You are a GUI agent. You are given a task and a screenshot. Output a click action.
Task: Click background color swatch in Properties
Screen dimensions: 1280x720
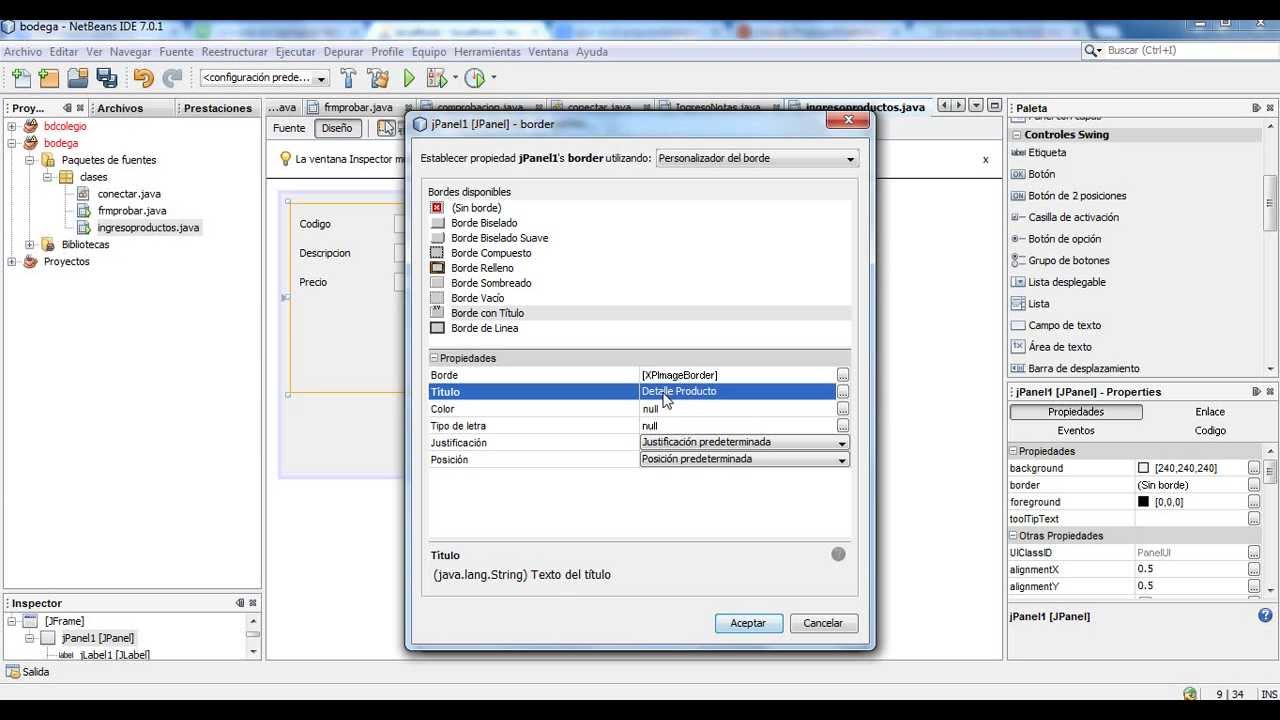tap(1143, 468)
